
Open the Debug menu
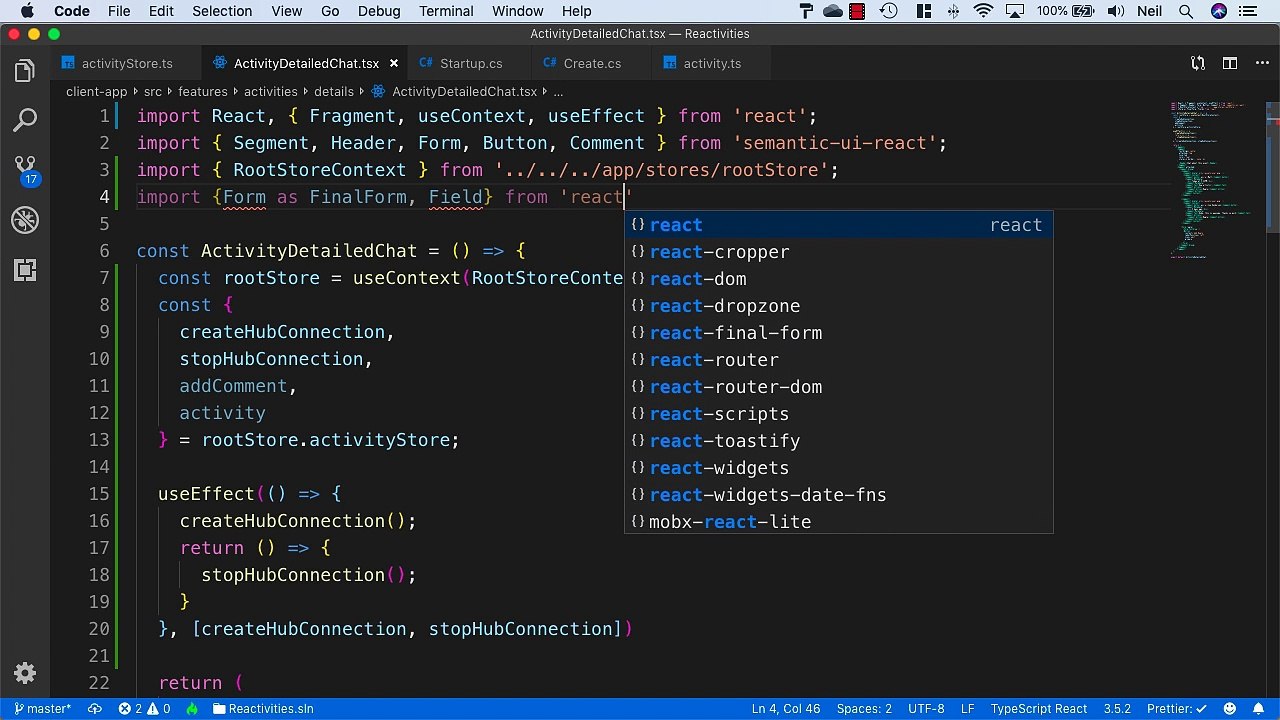[x=379, y=11]
